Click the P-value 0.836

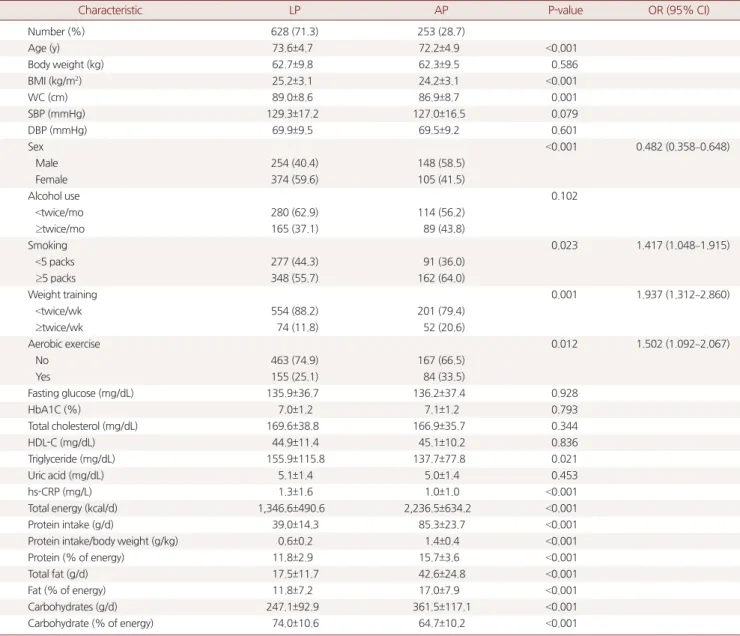click(564, 443)
